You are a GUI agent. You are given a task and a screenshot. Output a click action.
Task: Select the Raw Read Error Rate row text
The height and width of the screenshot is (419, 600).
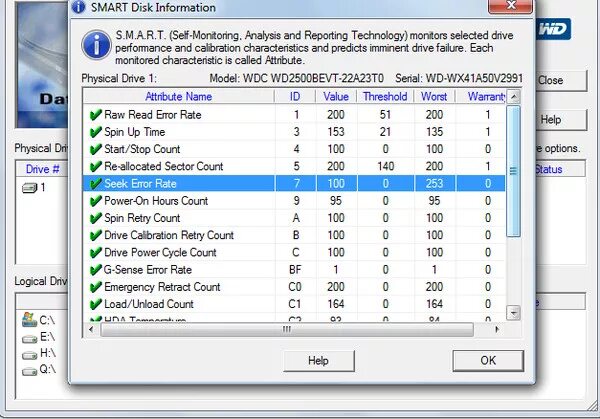[x=153, y=115]
